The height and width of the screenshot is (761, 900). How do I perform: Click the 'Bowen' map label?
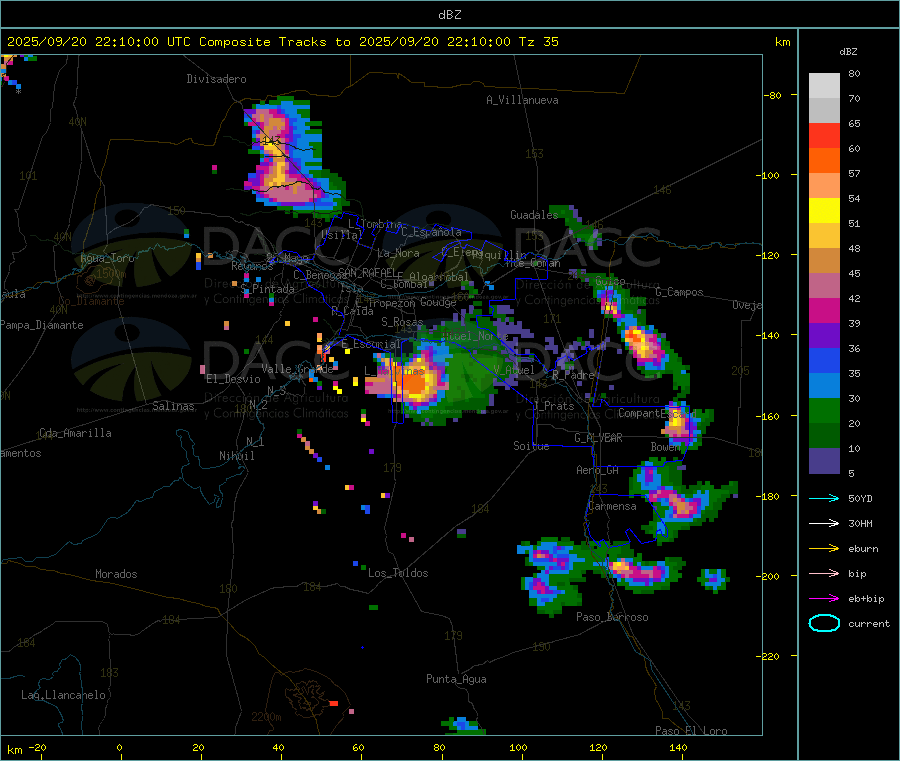(666, 446)
